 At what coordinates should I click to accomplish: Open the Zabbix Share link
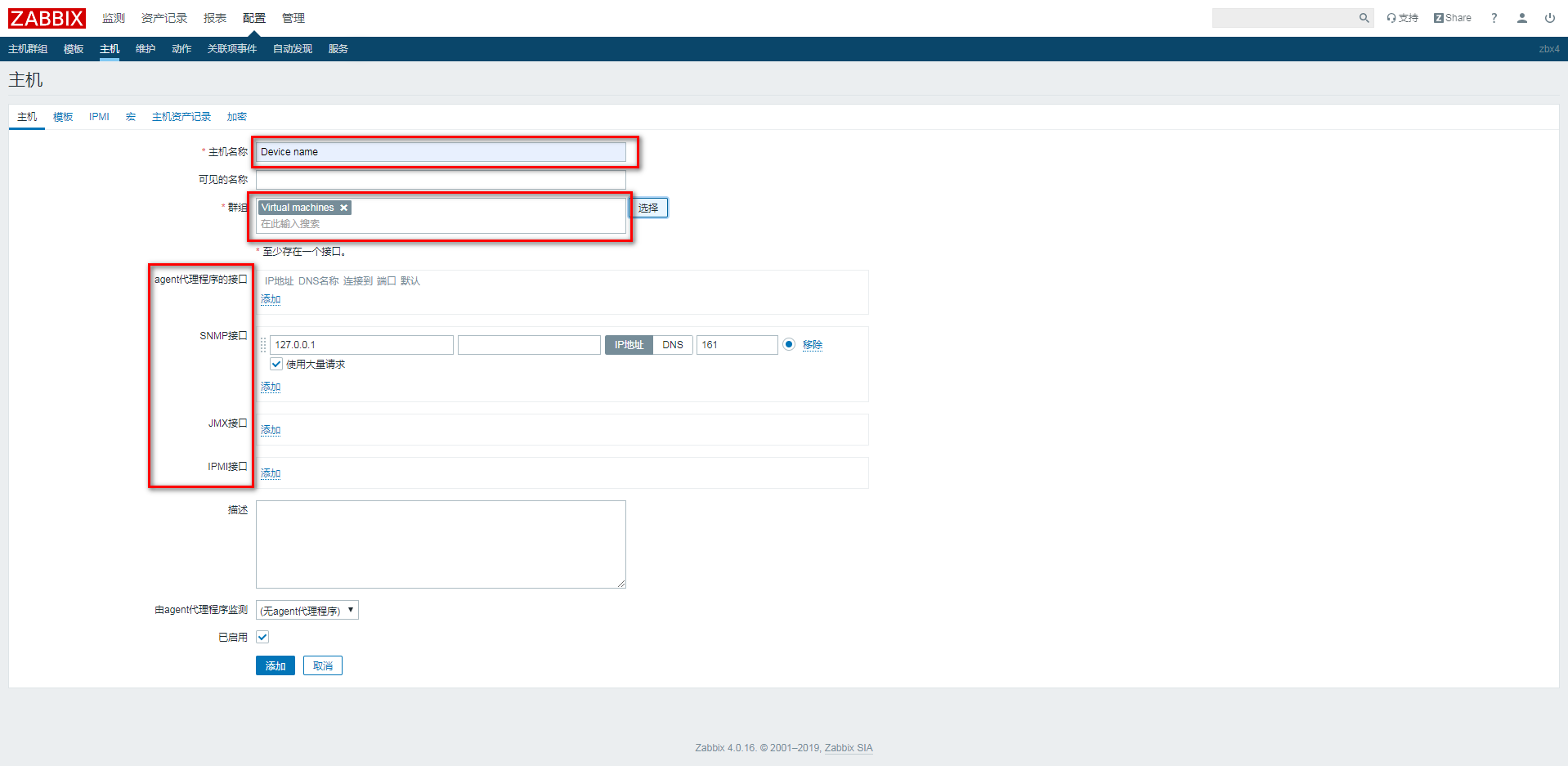point(1453,18)
